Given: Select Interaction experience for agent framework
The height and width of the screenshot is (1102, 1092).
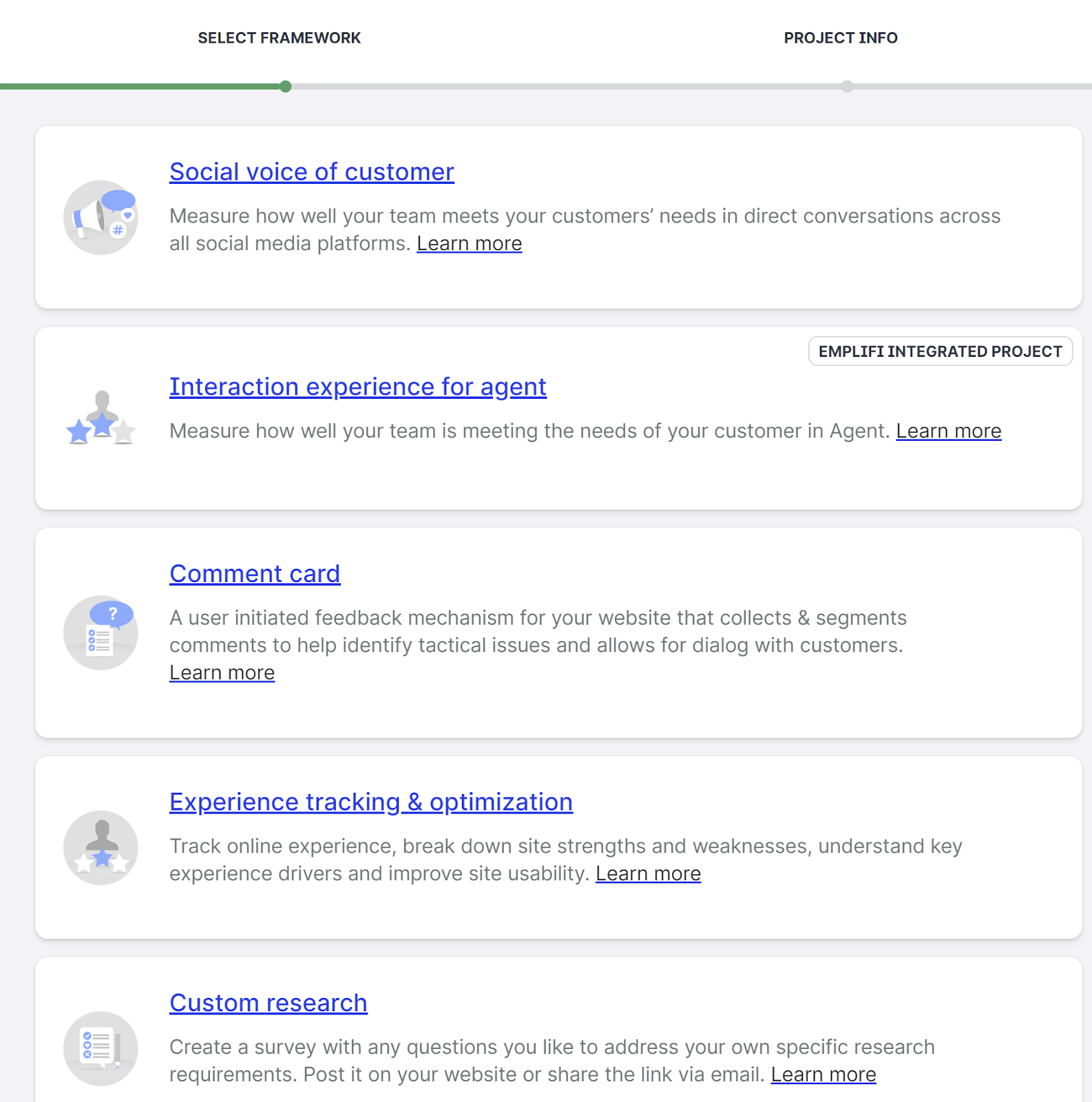Looking at the screenshot, I should pos(358,387).
